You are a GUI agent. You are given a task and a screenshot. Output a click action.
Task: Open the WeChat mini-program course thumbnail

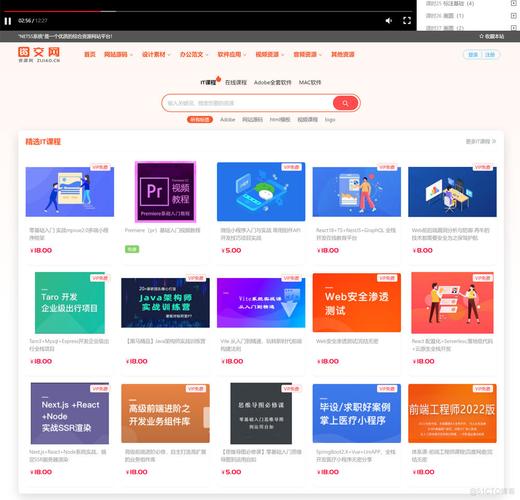(261, 192)
